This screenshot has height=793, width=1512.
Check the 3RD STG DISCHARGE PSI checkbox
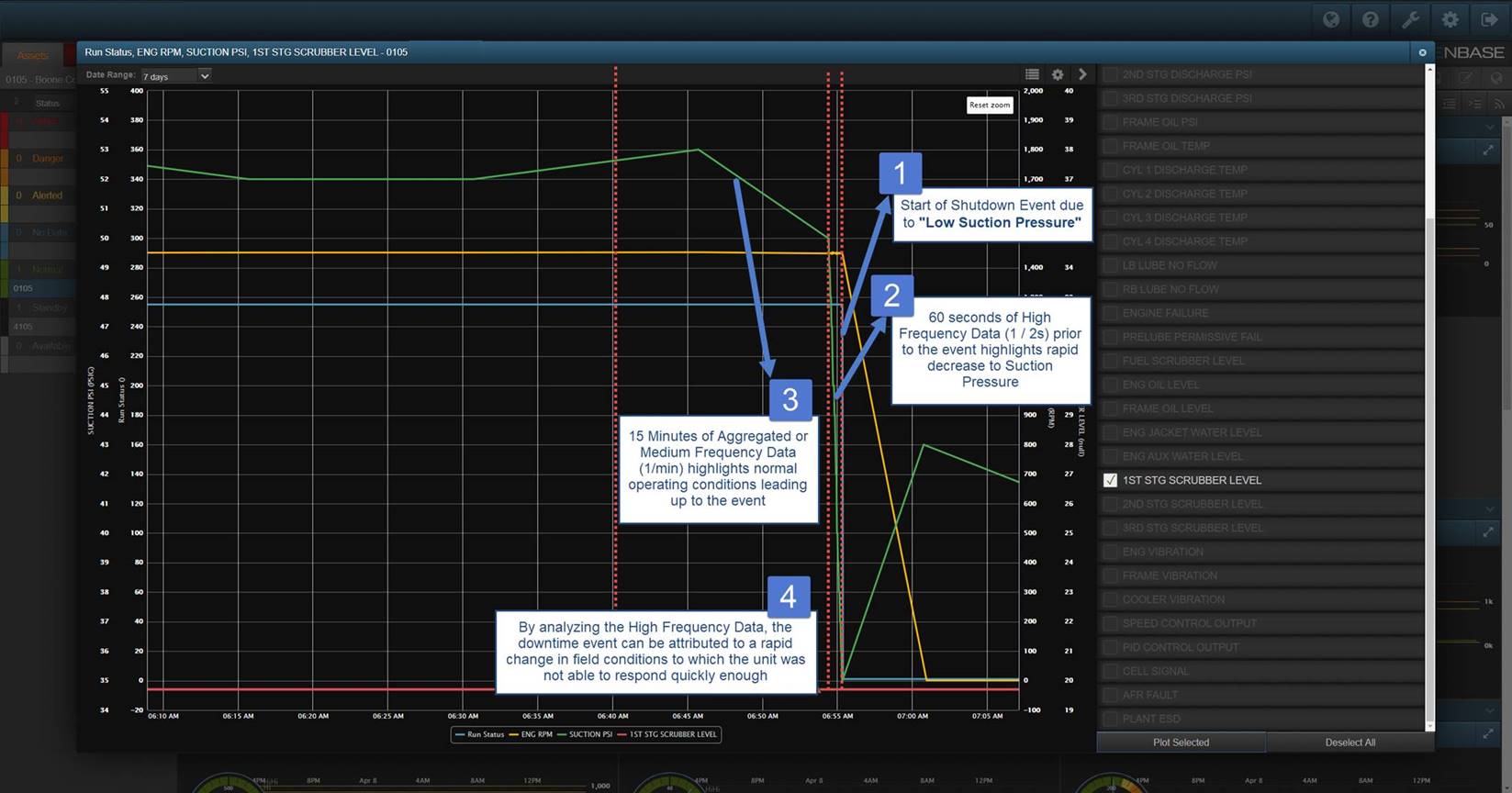[1110, 98]
